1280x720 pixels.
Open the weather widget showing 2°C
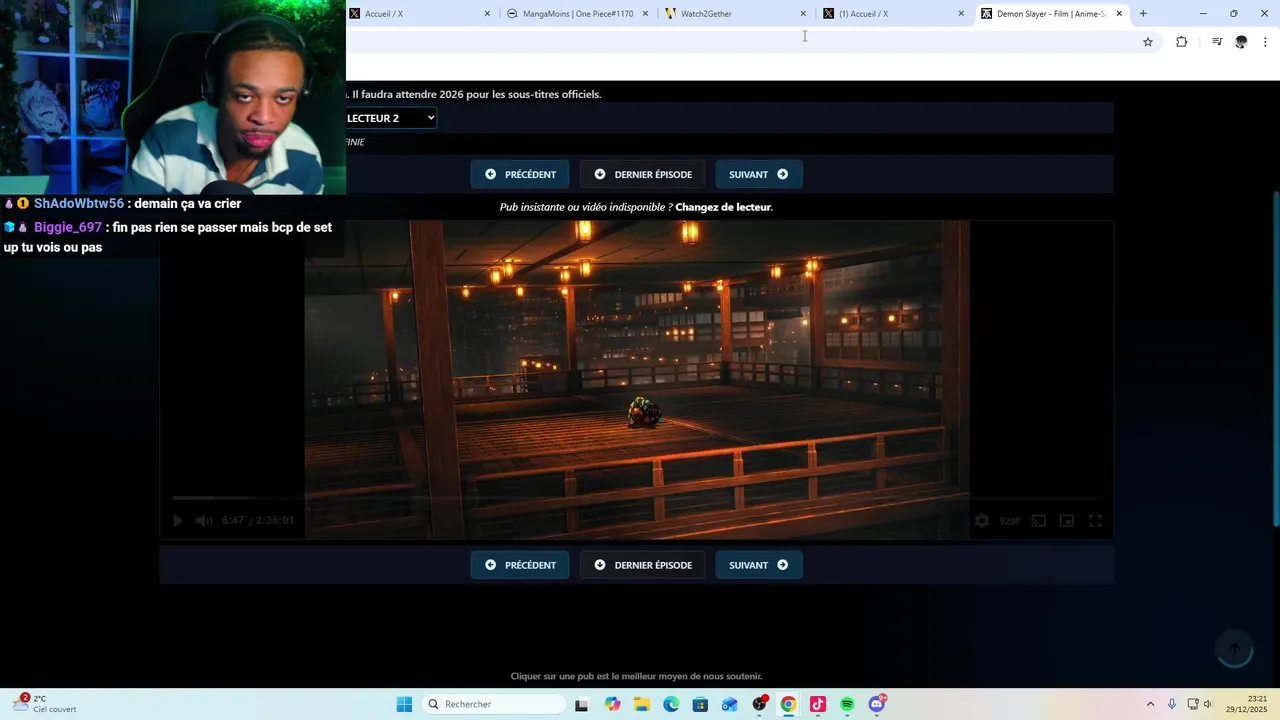coord(46,704)
